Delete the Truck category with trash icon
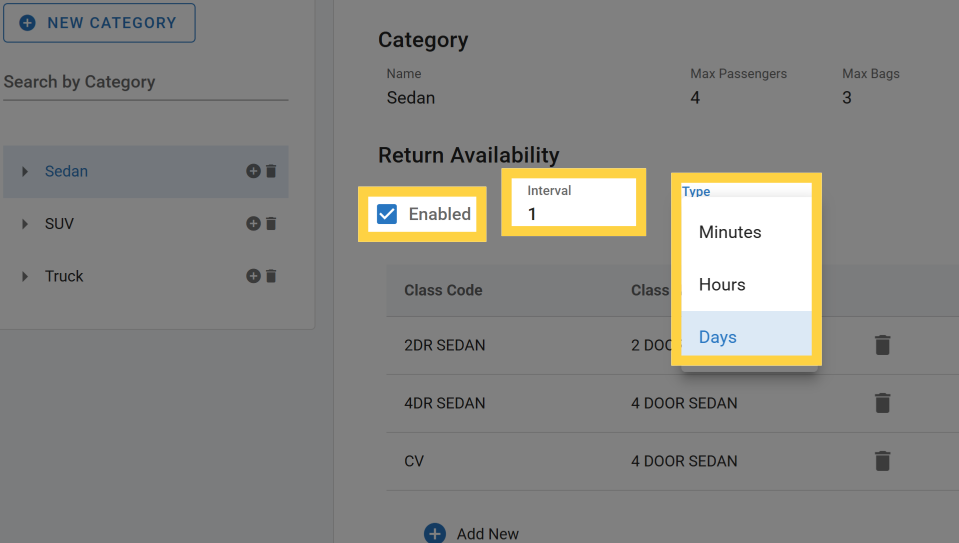 point(270,276)
